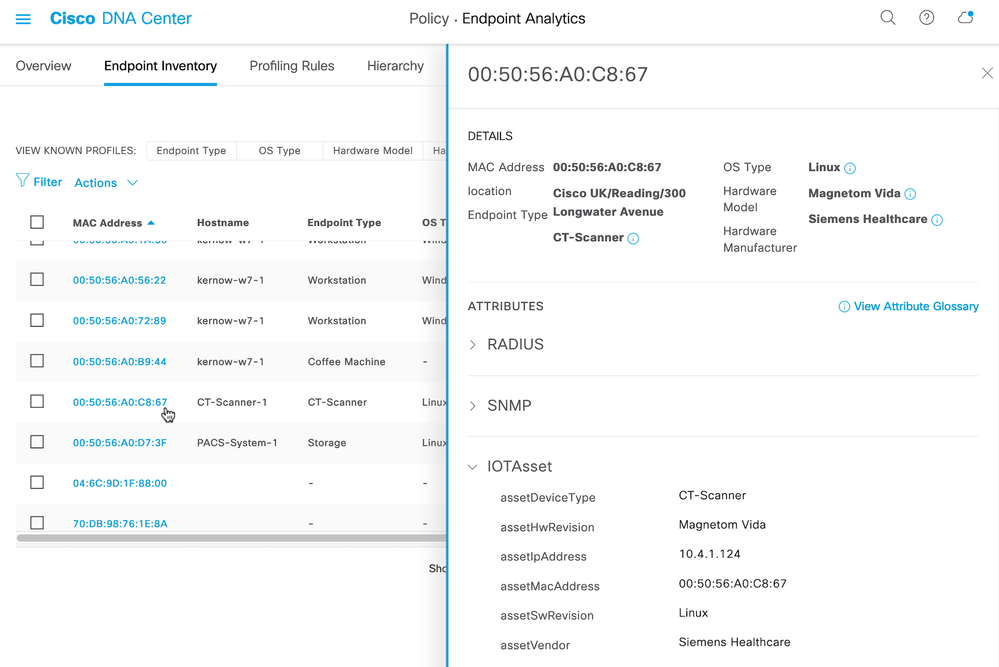Open endpoint 00:50:56:A0:D7:3F

[120, 443]
